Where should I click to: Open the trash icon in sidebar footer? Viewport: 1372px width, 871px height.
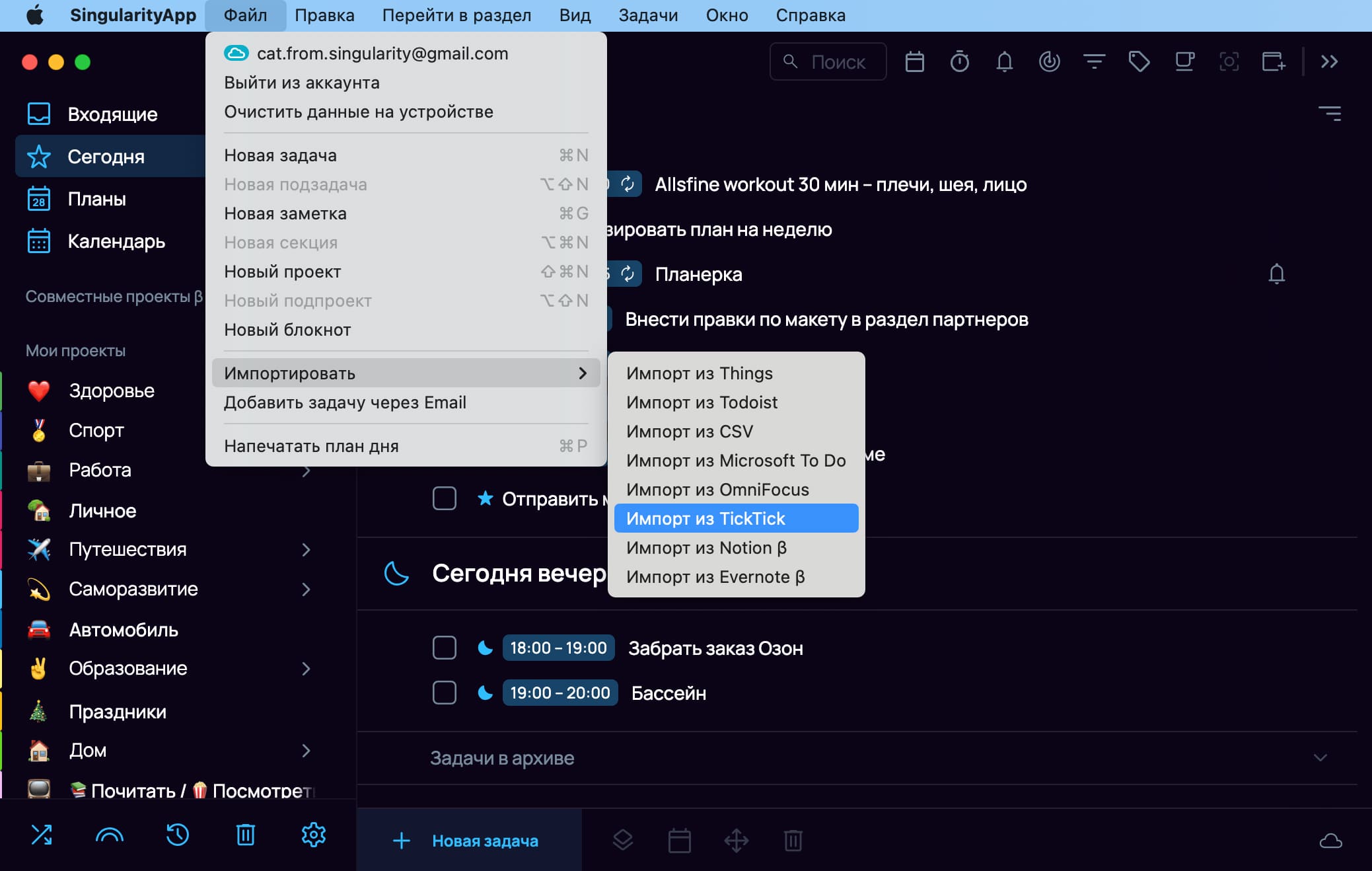tap(246, 835)
